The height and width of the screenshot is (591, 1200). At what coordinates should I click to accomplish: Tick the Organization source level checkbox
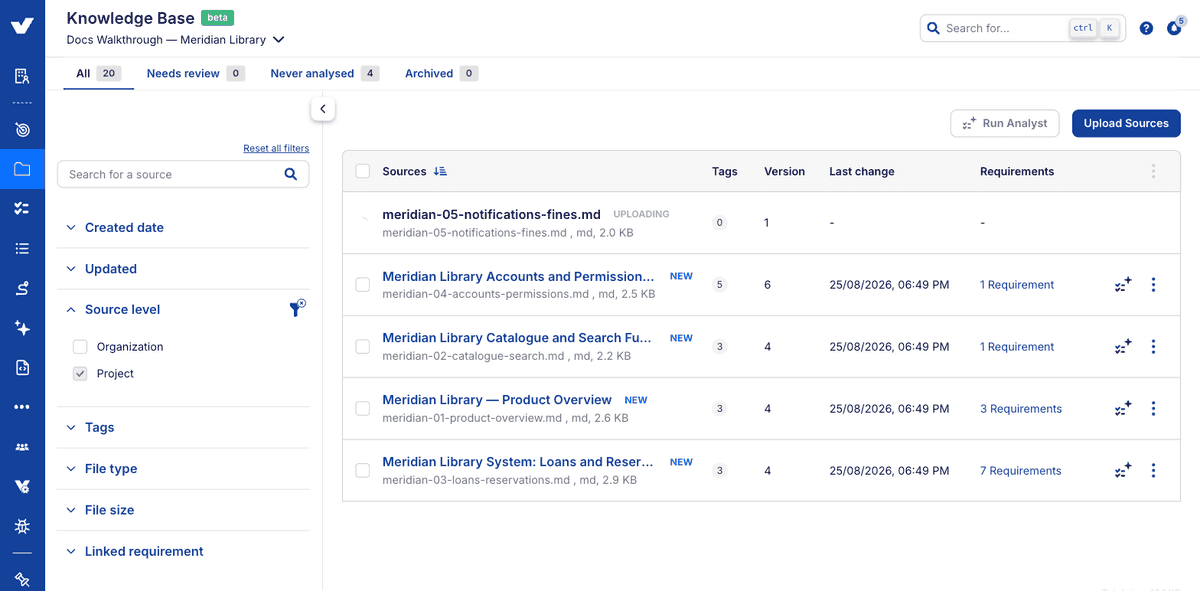coord(80,347)
